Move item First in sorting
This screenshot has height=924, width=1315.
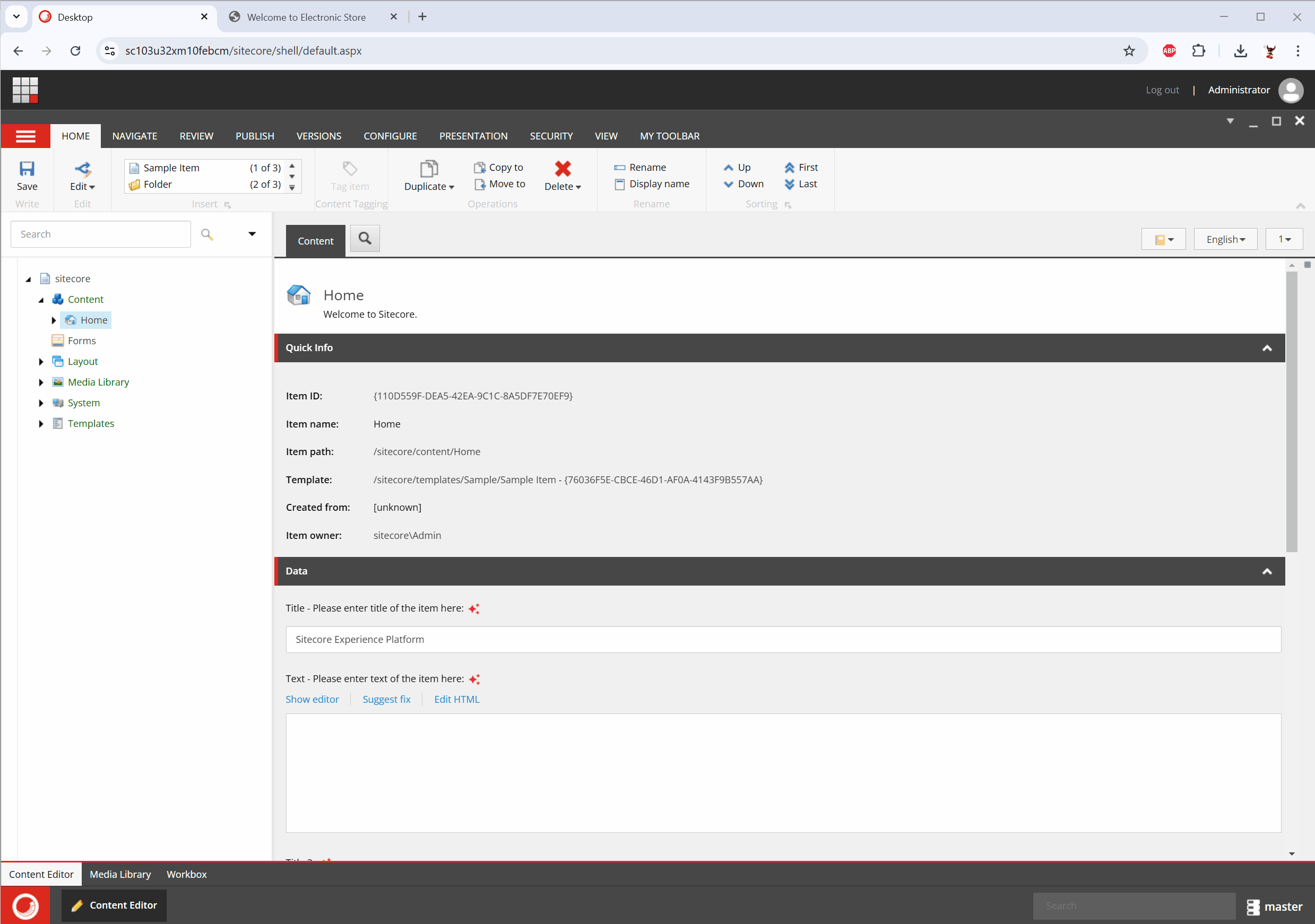pyautogui.click(x=801, y=167)
